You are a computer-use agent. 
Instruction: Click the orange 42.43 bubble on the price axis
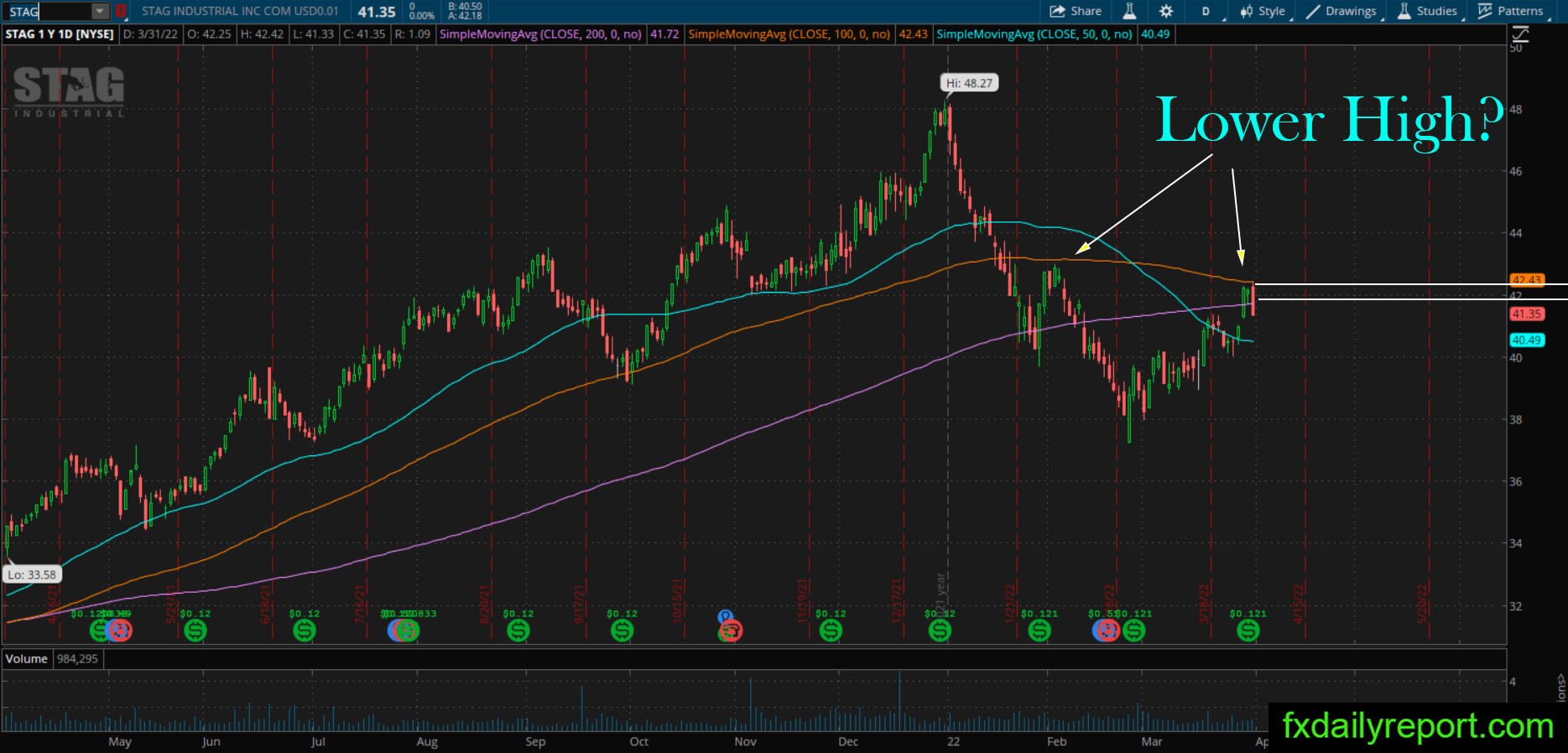tap(1527, 280)
